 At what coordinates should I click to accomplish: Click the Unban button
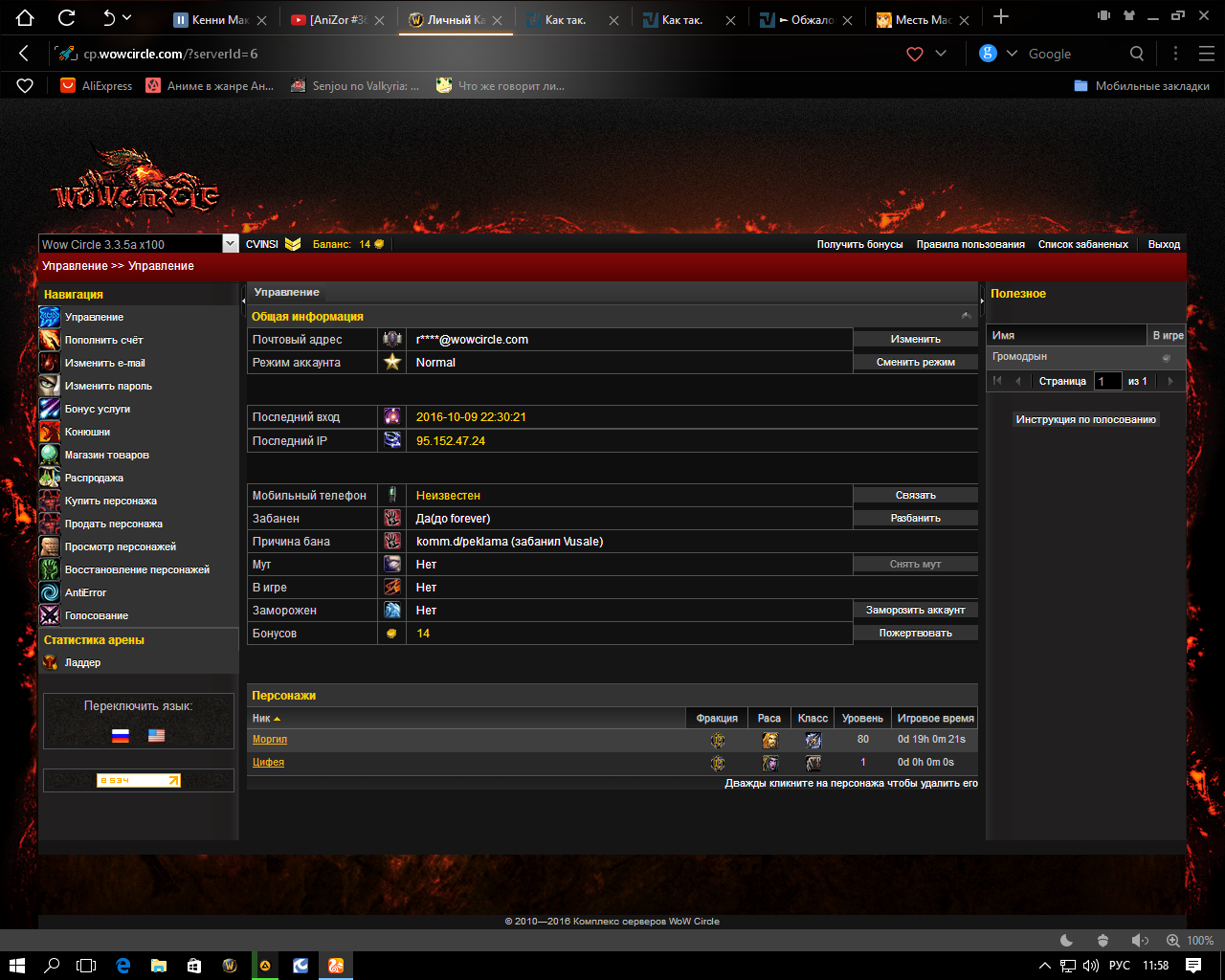tap(915, 518)
